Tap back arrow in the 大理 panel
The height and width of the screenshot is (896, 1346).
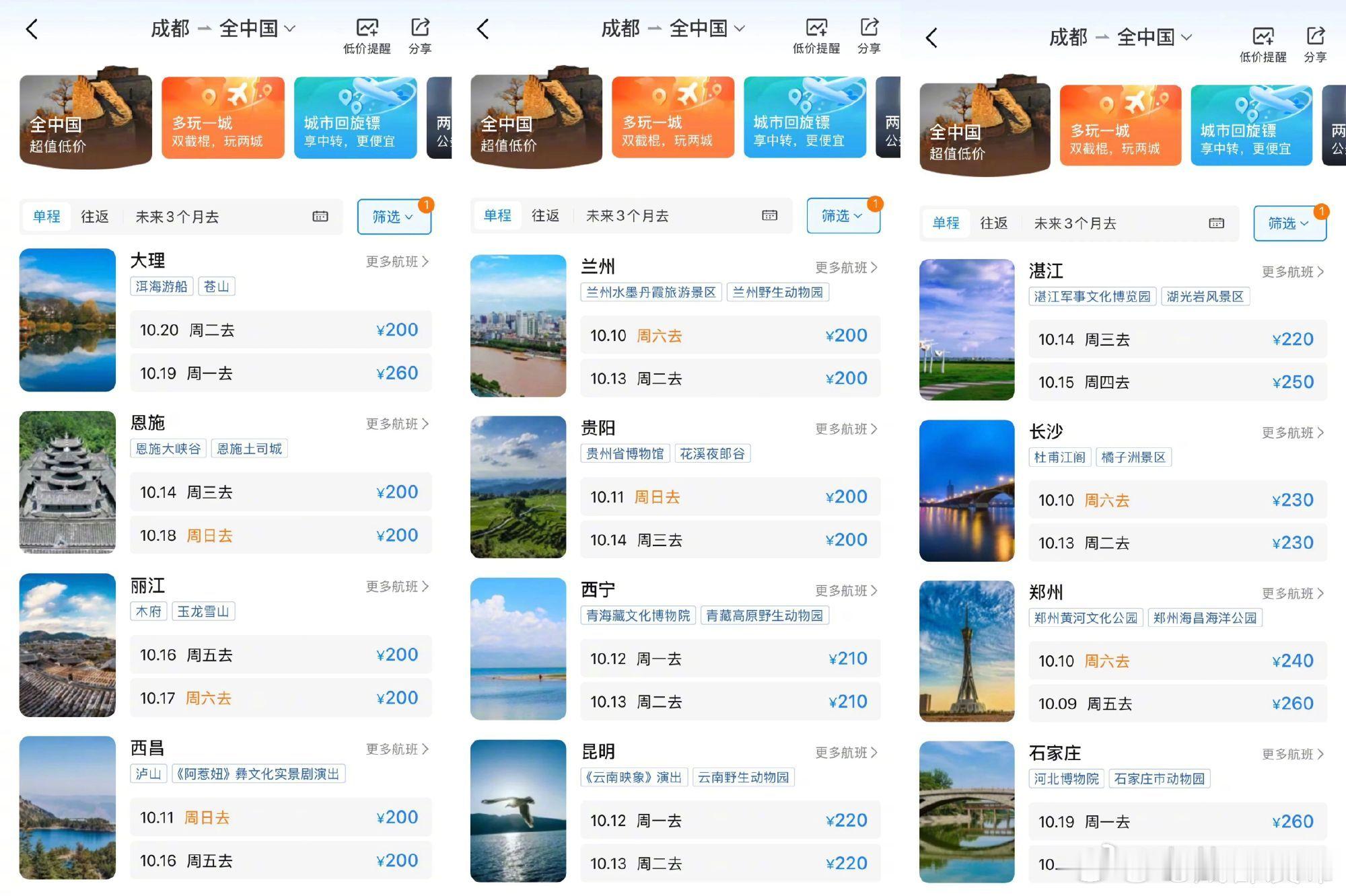click(x=32, y=29)
